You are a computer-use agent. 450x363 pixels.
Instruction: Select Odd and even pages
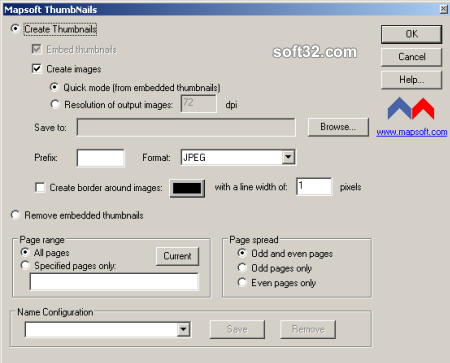click(242, 253)
